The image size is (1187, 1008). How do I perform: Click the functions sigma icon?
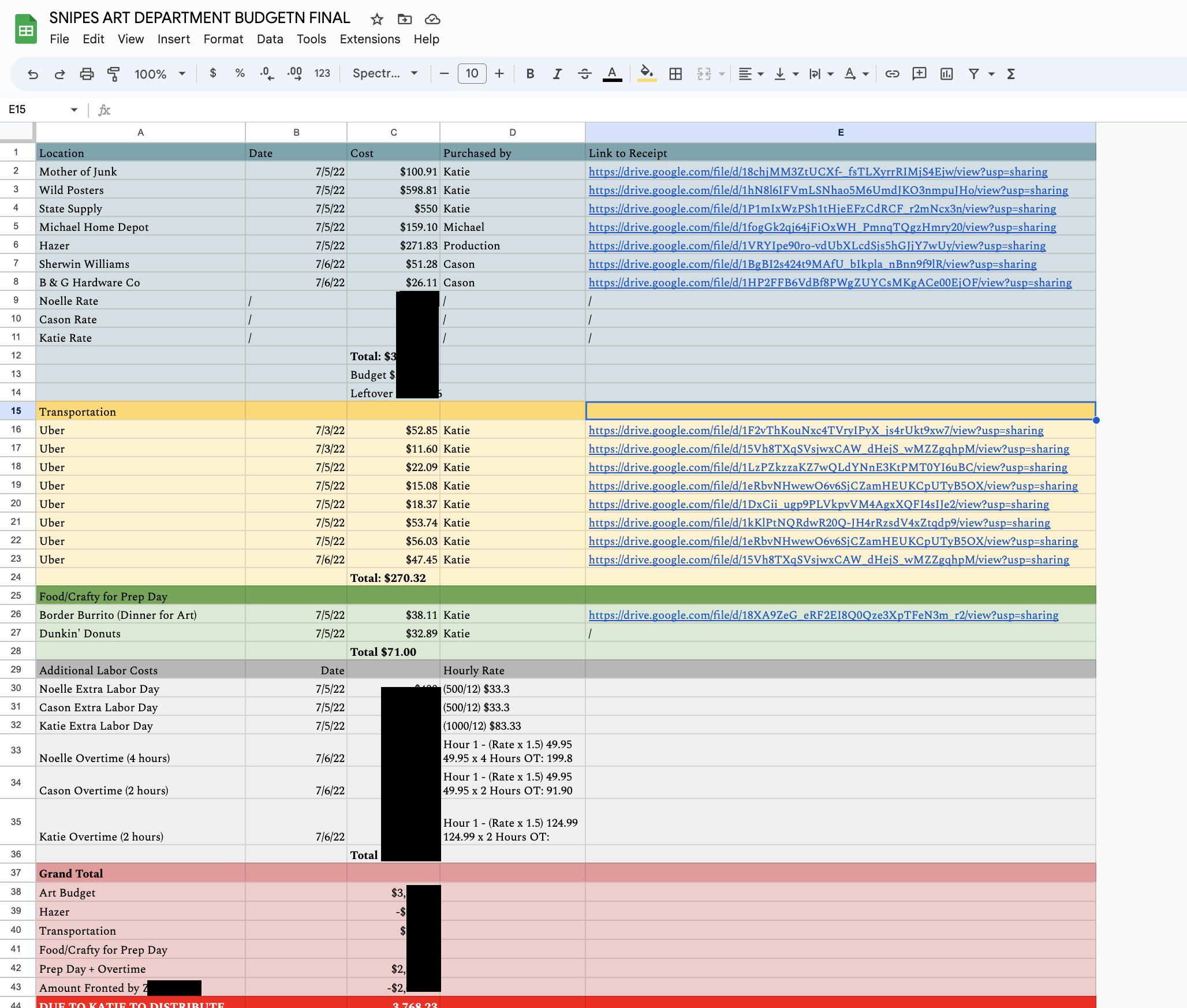pos(1011,74)
